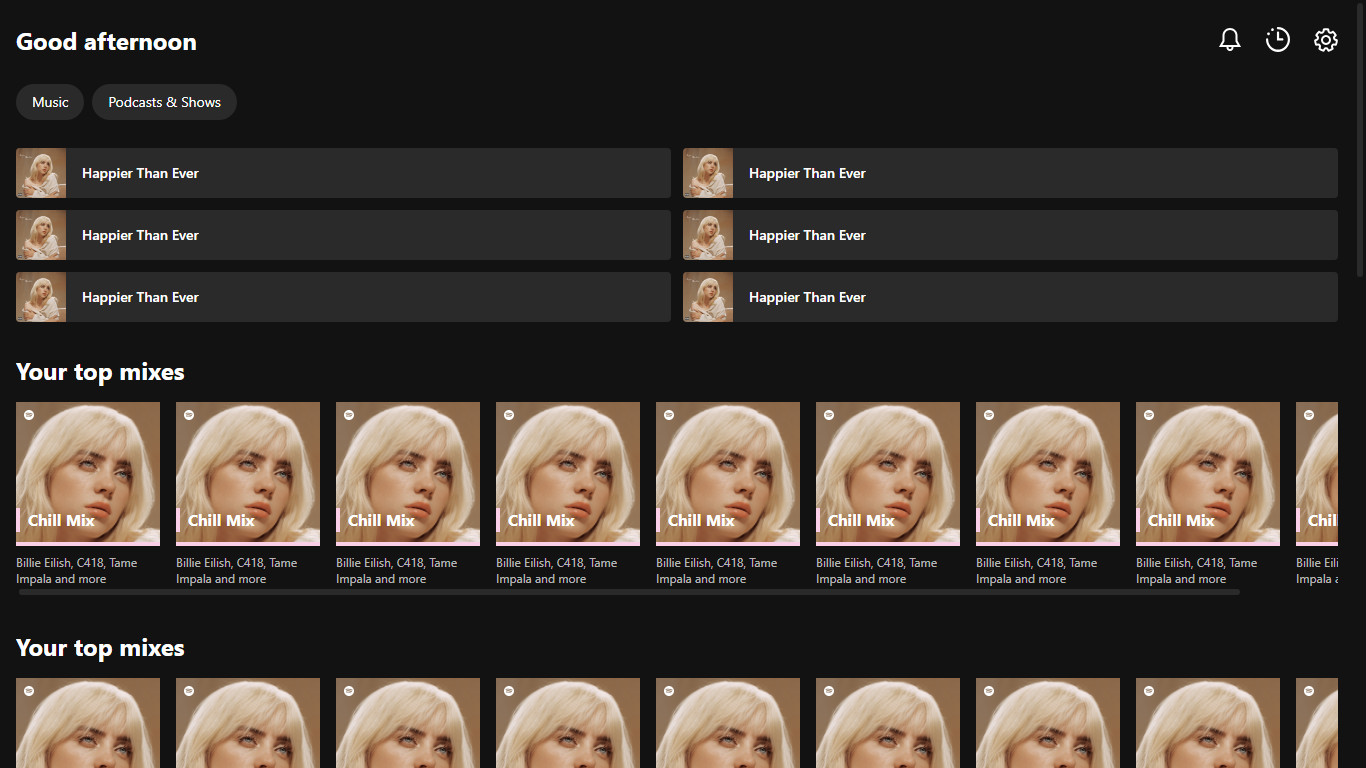1366x768 pixels.
Task: Enable the Podcasts & Shows filter chip
Action: pos(164,101)
